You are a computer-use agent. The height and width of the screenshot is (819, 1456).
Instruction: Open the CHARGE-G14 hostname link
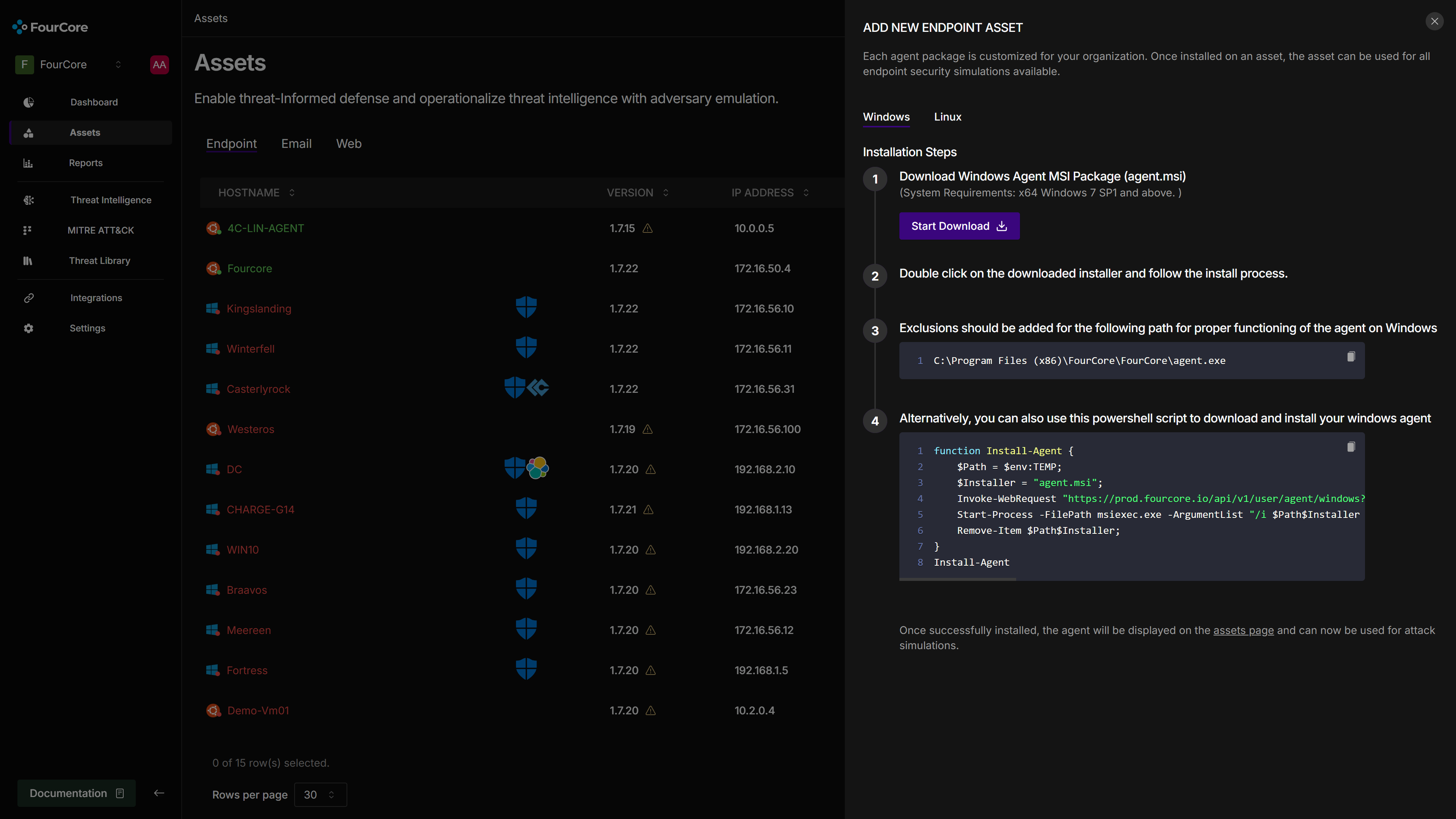click(x=260, y=509)
